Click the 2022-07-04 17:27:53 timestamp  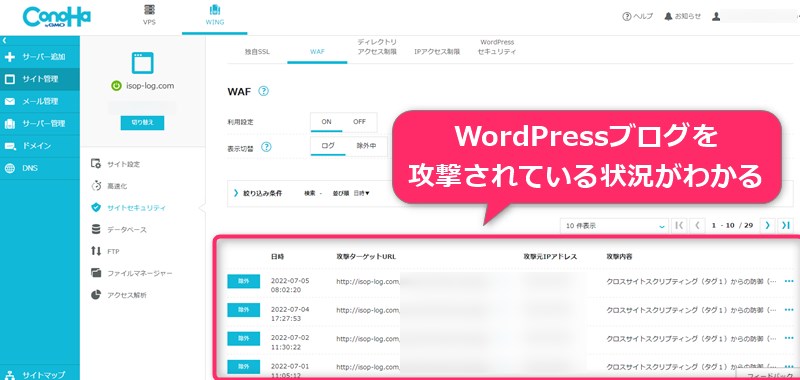290,314
